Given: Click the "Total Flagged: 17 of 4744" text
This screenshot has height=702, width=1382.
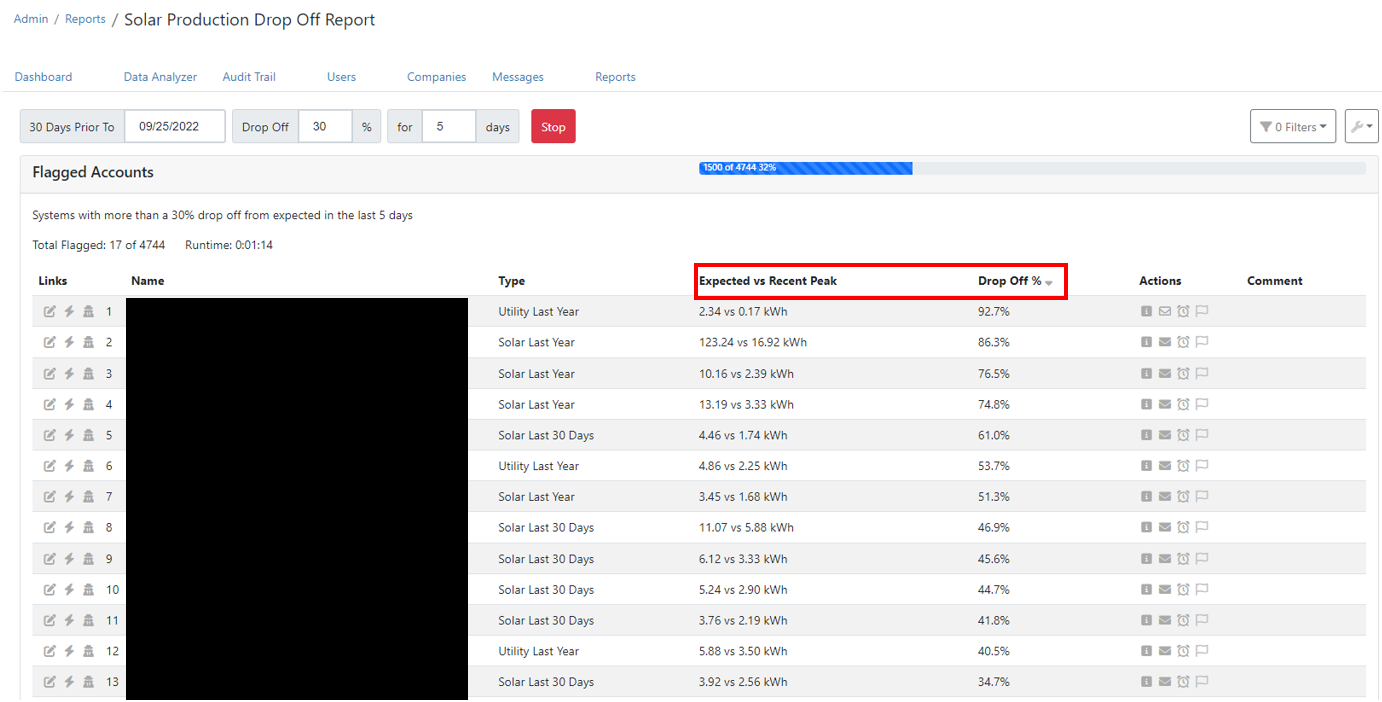Looking at the screenshot, I should coord(99,245).
